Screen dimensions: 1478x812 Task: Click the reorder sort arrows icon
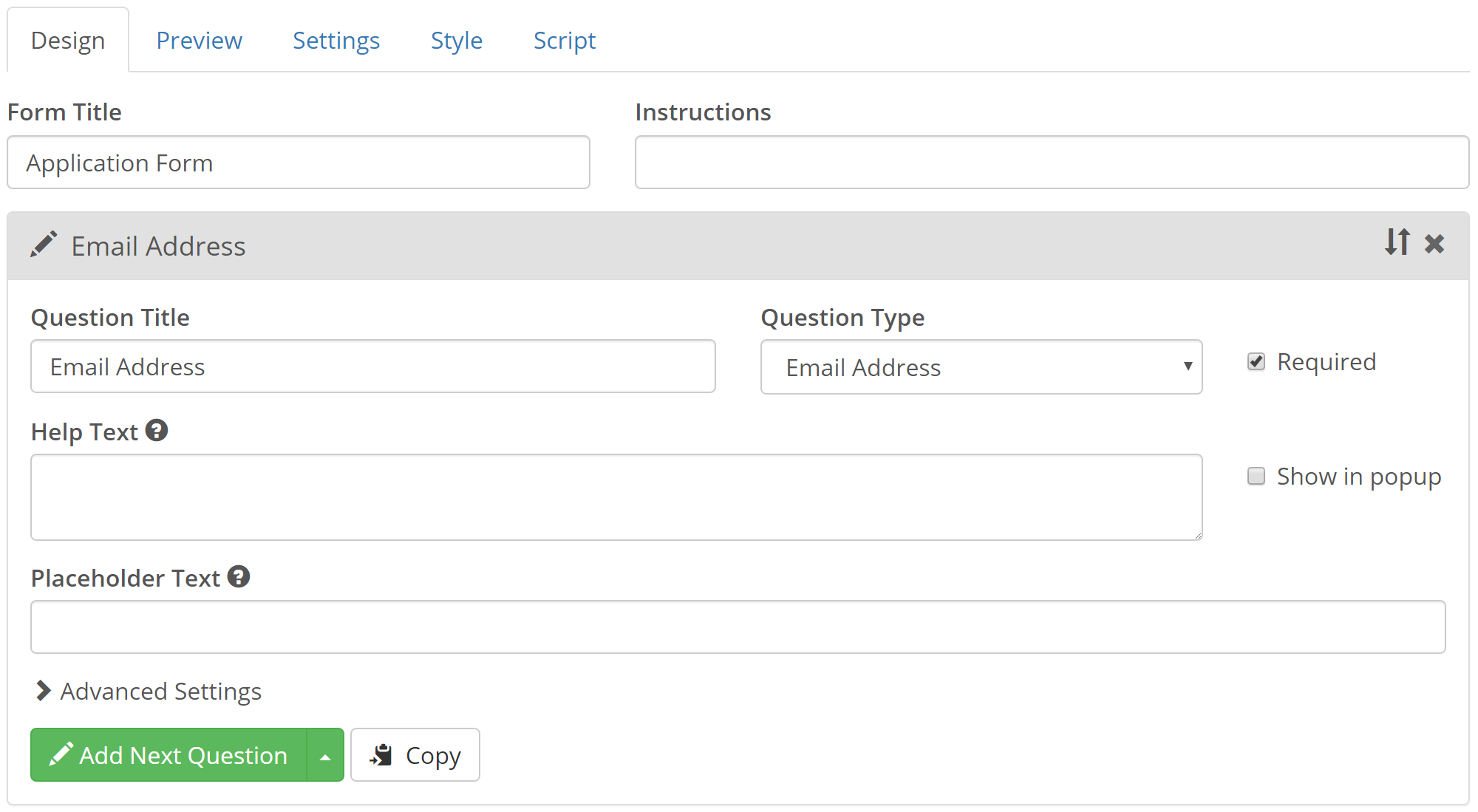(x=1397, y=242)
